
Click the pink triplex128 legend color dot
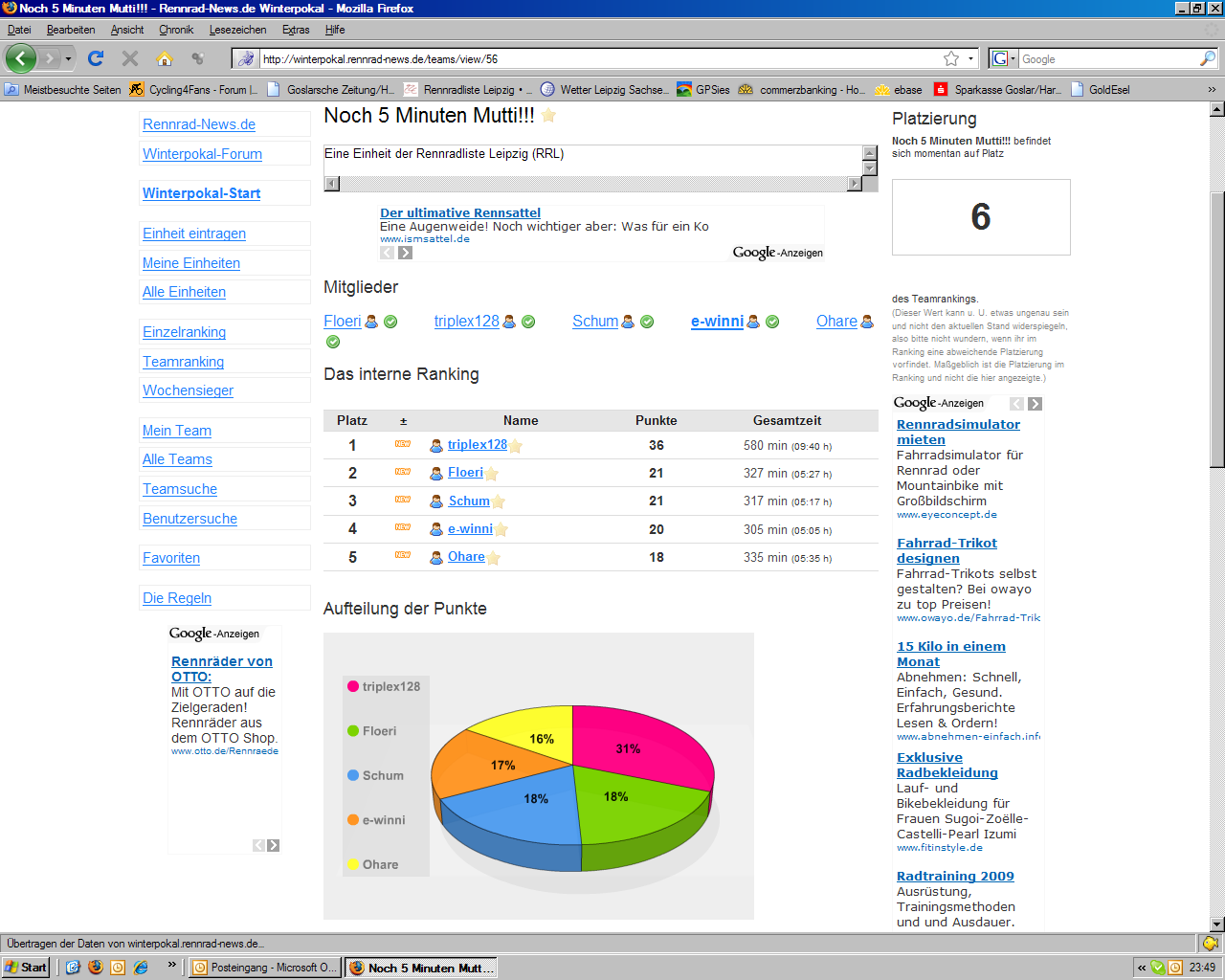coord(353,686)
